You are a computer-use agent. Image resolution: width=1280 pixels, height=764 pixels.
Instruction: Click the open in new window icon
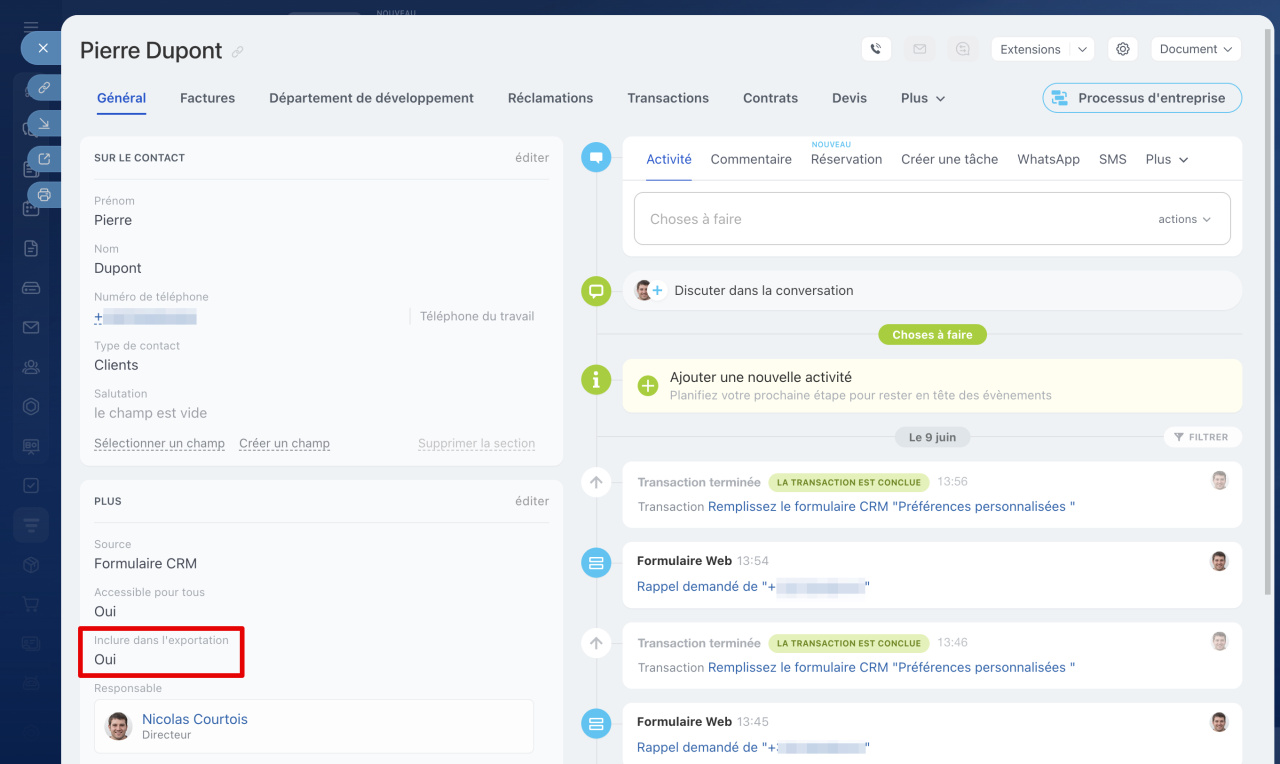(44, 158)
